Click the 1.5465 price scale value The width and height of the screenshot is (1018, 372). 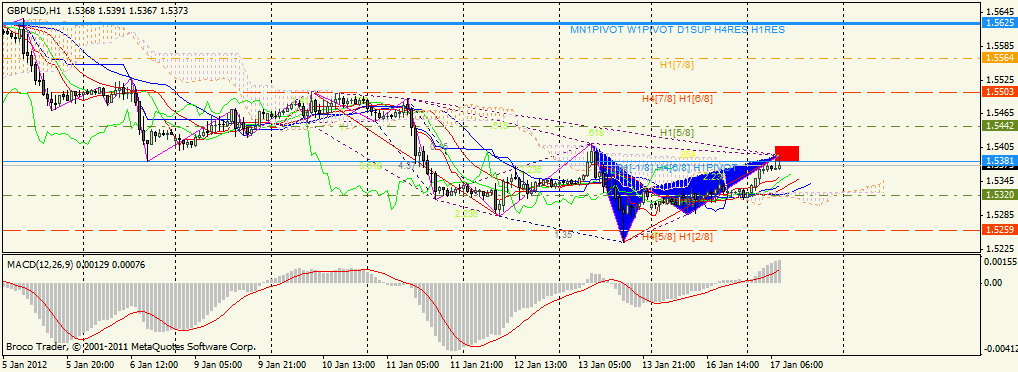click(x=1000, y=114)
